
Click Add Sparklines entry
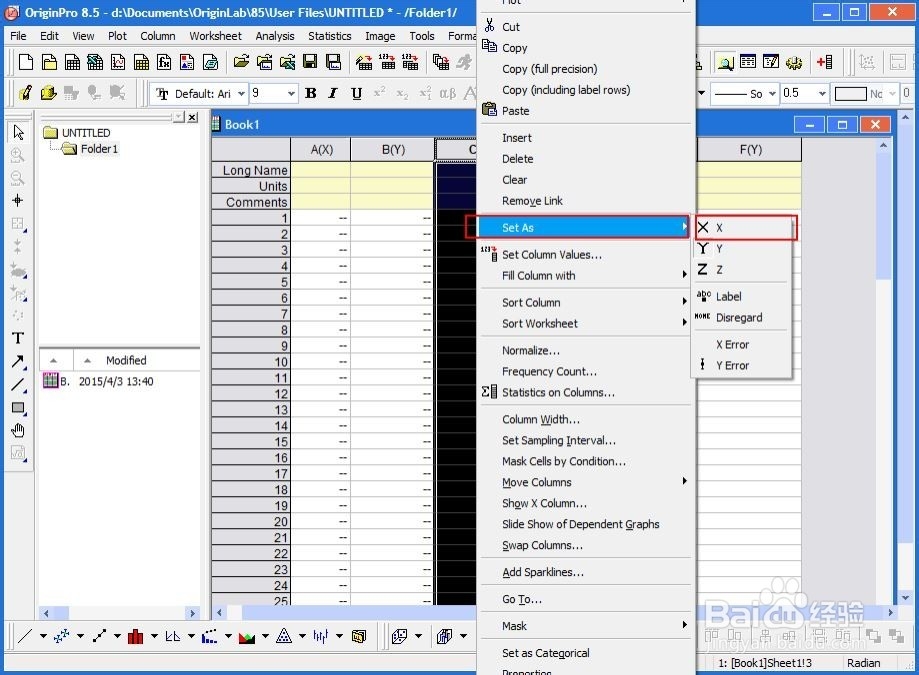coord(585,572)
